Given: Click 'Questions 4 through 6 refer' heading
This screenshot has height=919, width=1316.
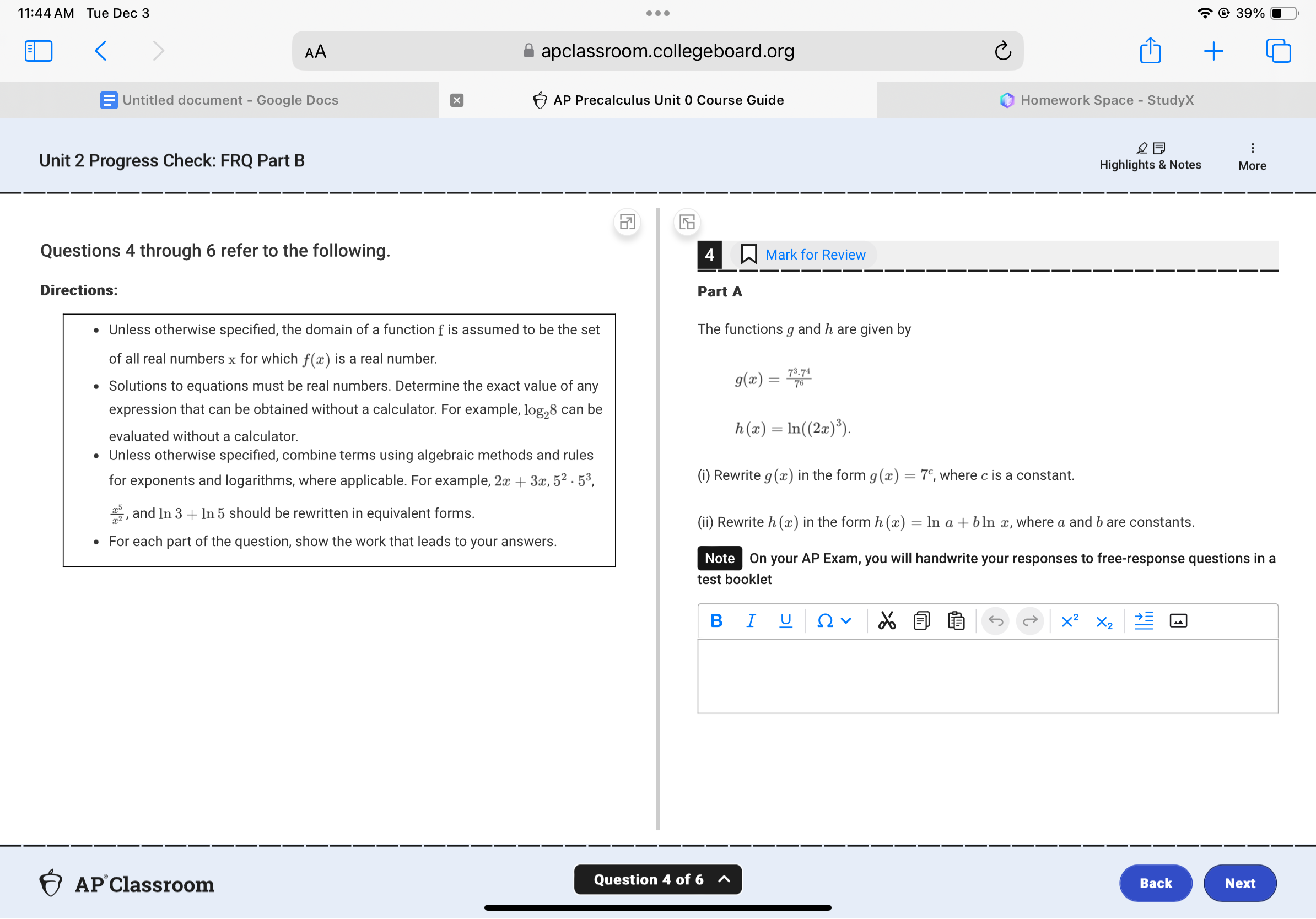Looking at the screenshot, I should pos(215,250).
